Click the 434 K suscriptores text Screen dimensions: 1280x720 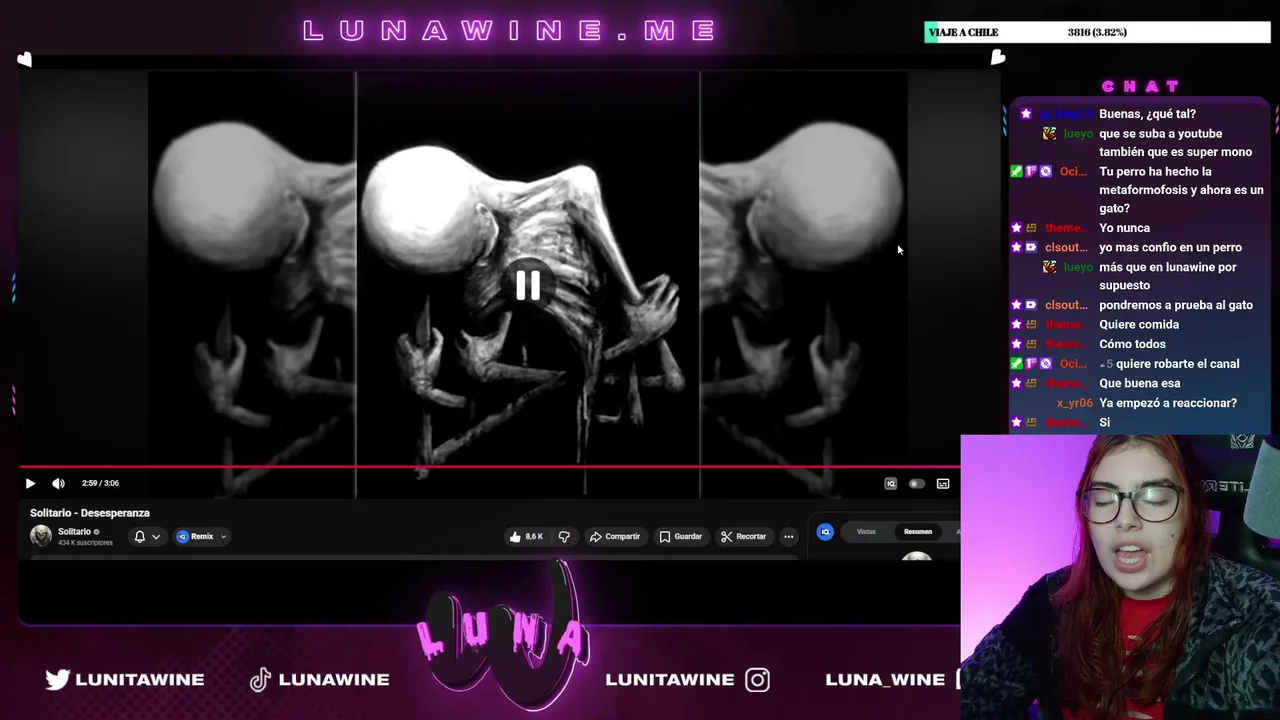(85, 543)
